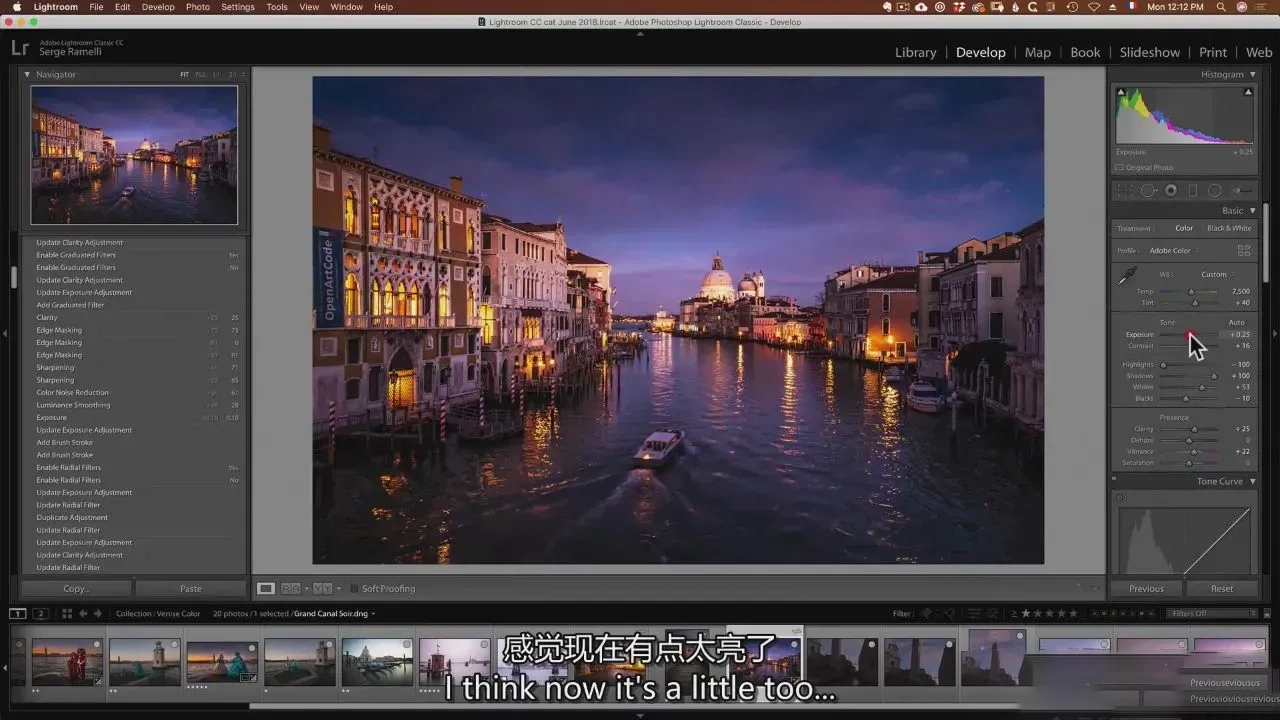Screen dimensions: 1280x720
Task: Toggle the highlight clipping indicator in Histogram
Action: 1248,92
